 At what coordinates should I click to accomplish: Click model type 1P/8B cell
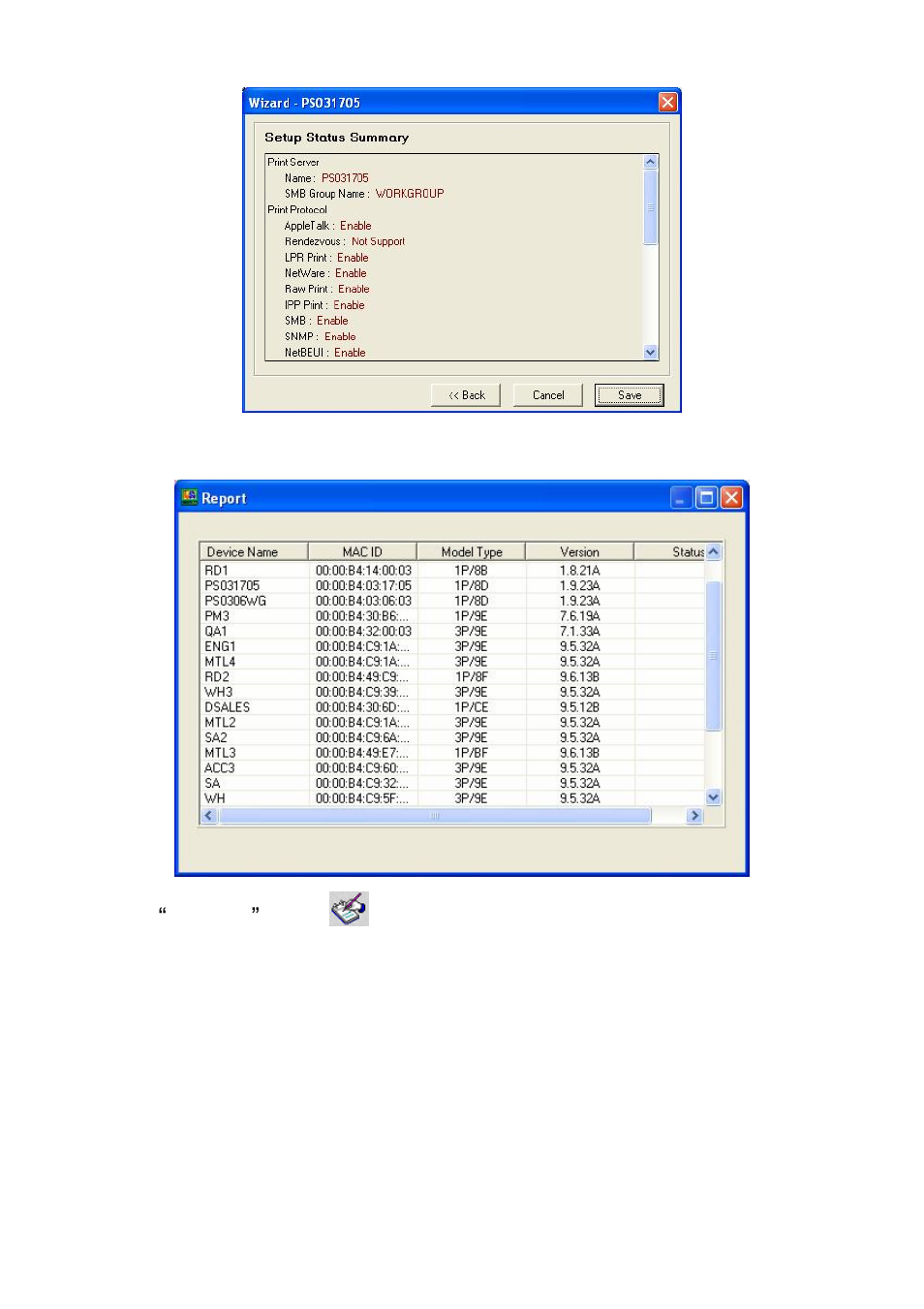471,571
